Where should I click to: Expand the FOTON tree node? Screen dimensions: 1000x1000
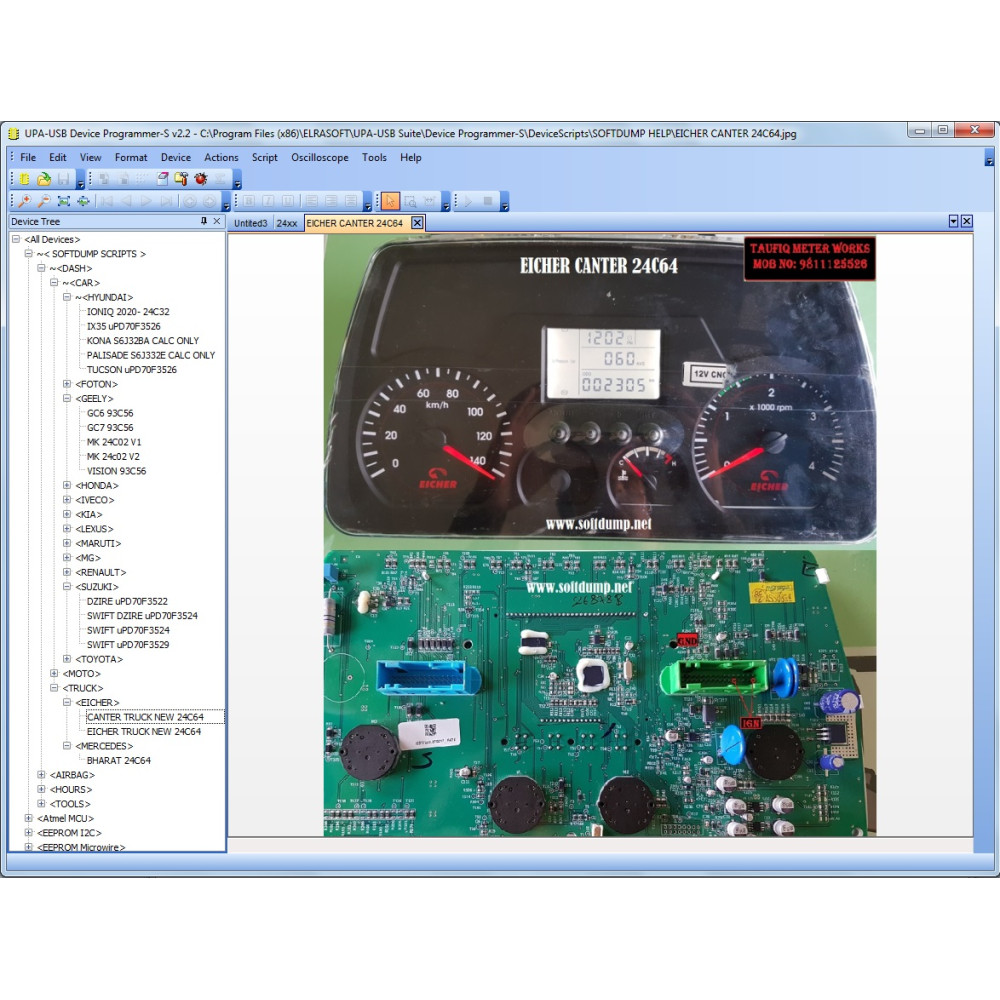click(x=67, y=384)
